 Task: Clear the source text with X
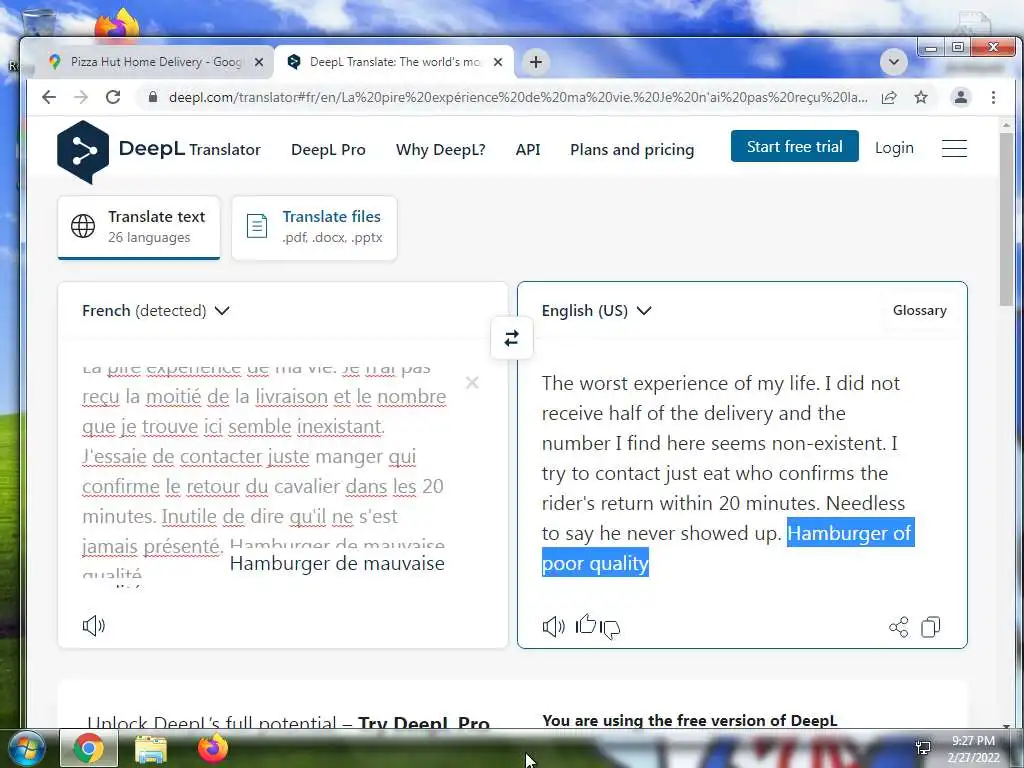pos(472,383)
